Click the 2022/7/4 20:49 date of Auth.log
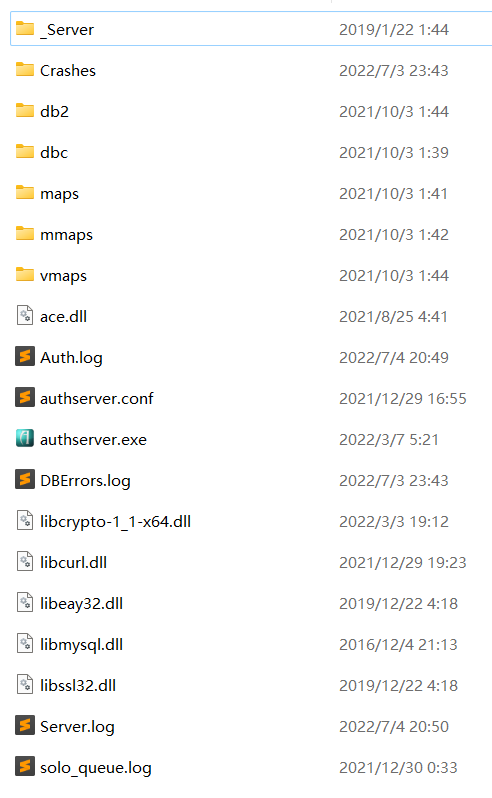Viewport: 492px width, 798px height. point(394,357)
